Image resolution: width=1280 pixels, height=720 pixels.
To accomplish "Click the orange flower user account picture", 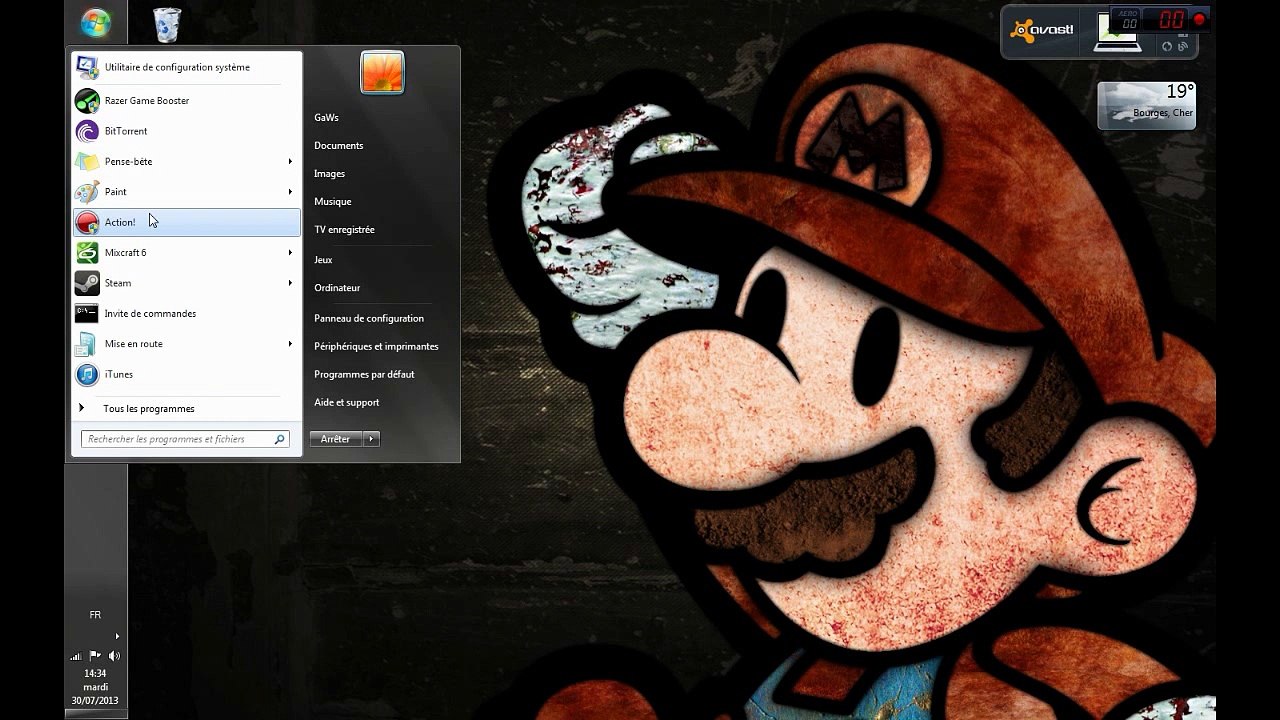I will [x=382, y=73].
